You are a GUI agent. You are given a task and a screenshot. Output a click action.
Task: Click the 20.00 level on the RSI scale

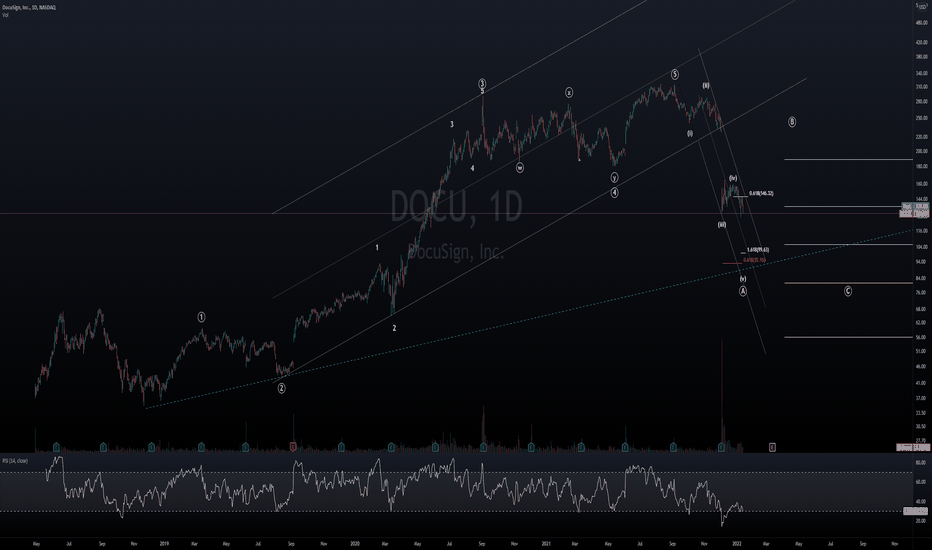click(920, 521)
